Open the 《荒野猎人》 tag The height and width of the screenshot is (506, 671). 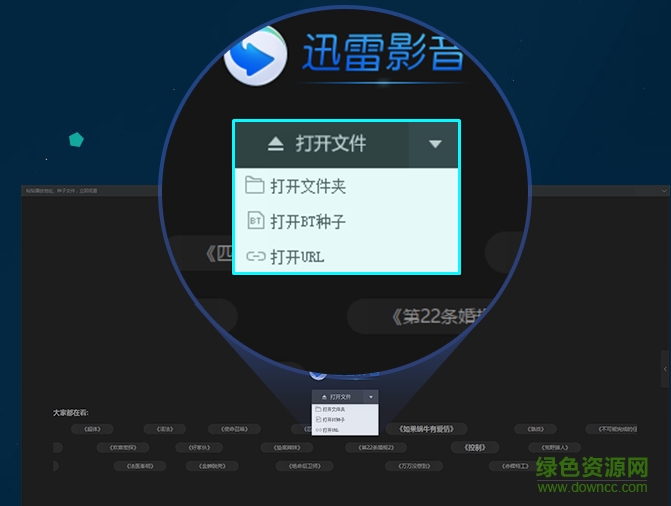pos(555,447)
